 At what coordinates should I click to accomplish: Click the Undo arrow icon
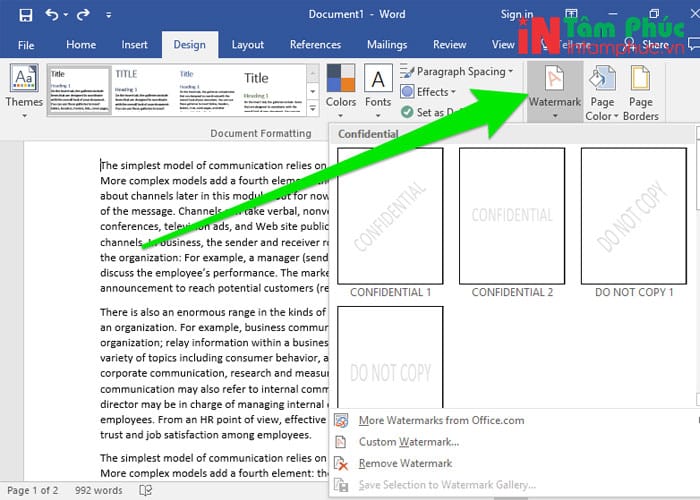point(53,15)
